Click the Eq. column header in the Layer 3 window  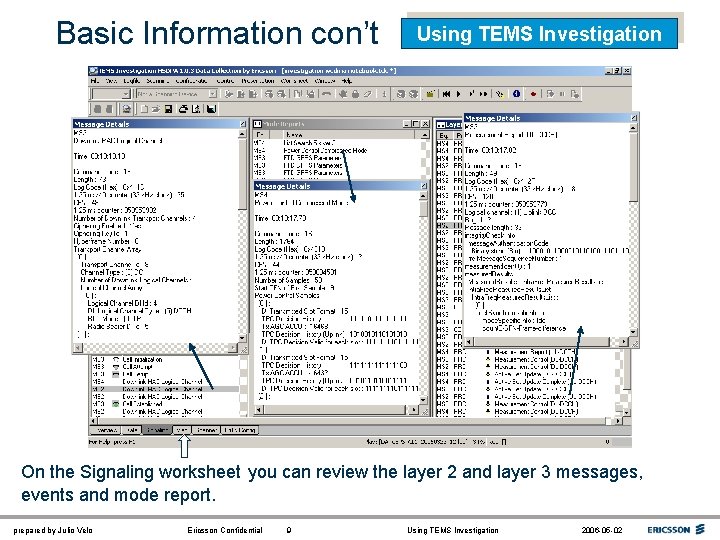click(444, 135)
